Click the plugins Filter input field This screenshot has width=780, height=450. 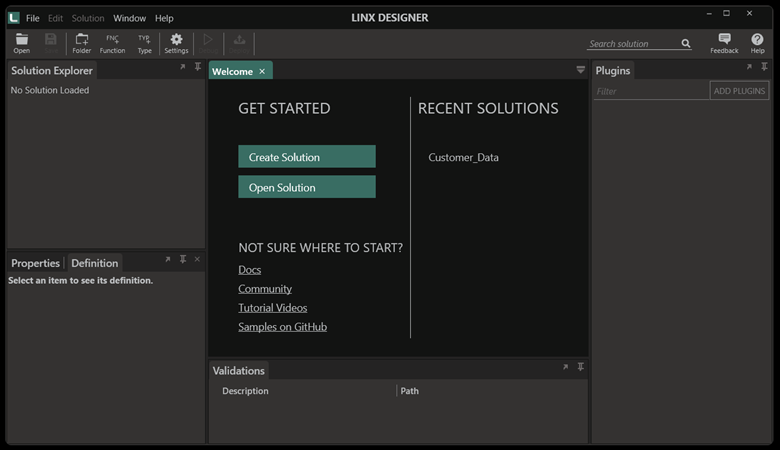click(652, 91)
